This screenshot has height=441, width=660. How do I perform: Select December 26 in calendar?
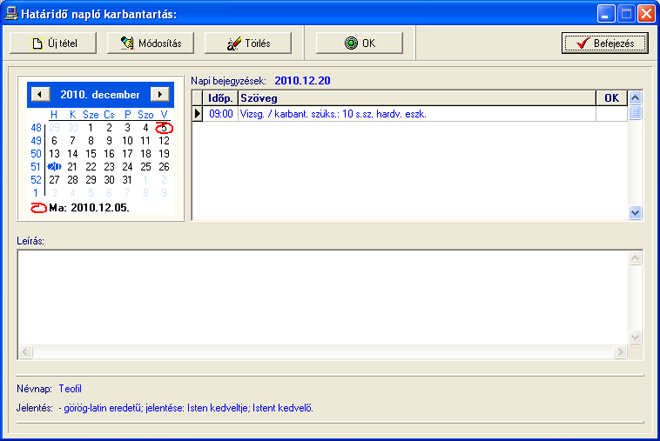[164, 167]
